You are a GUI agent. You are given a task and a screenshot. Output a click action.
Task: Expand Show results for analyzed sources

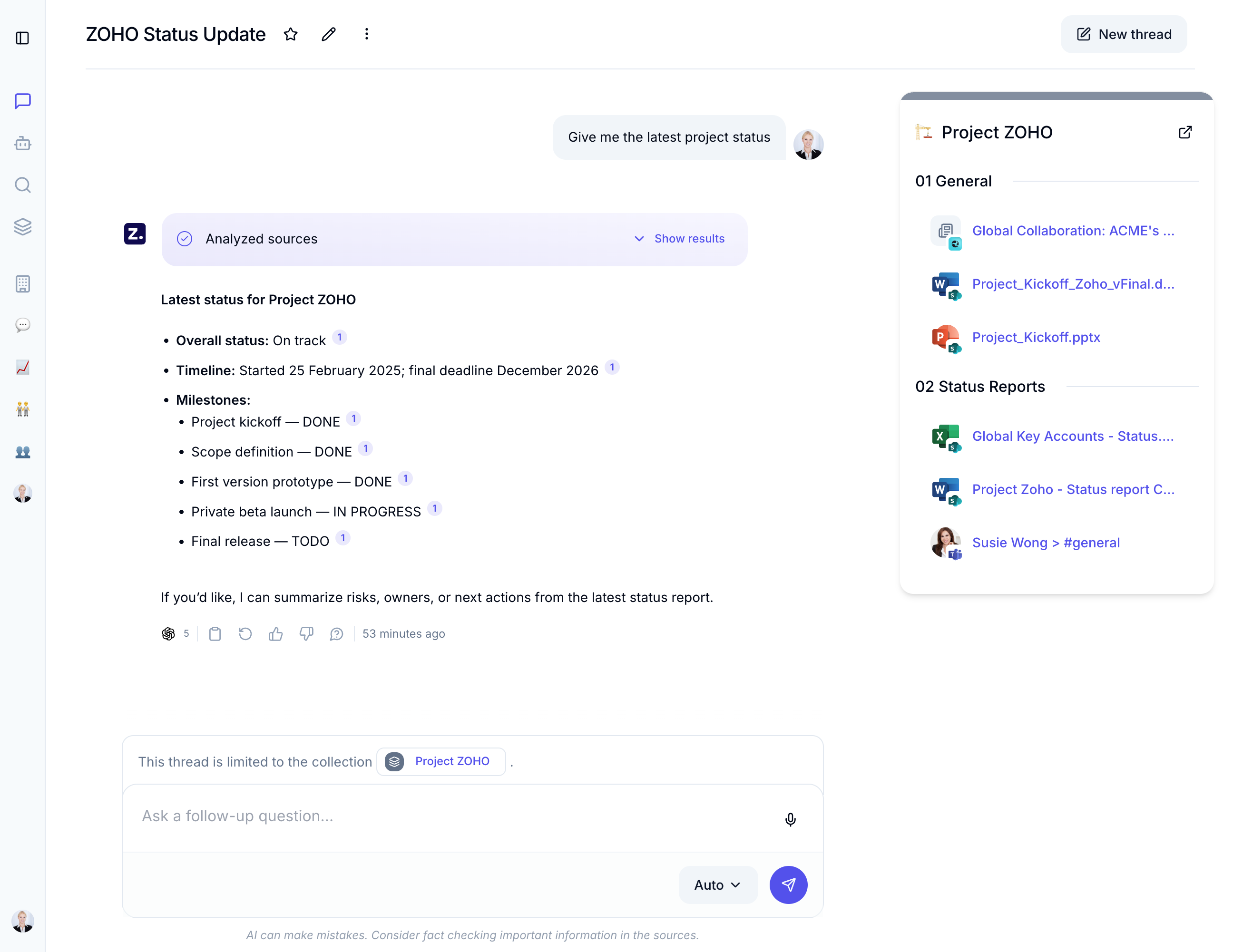click(679, 239)
